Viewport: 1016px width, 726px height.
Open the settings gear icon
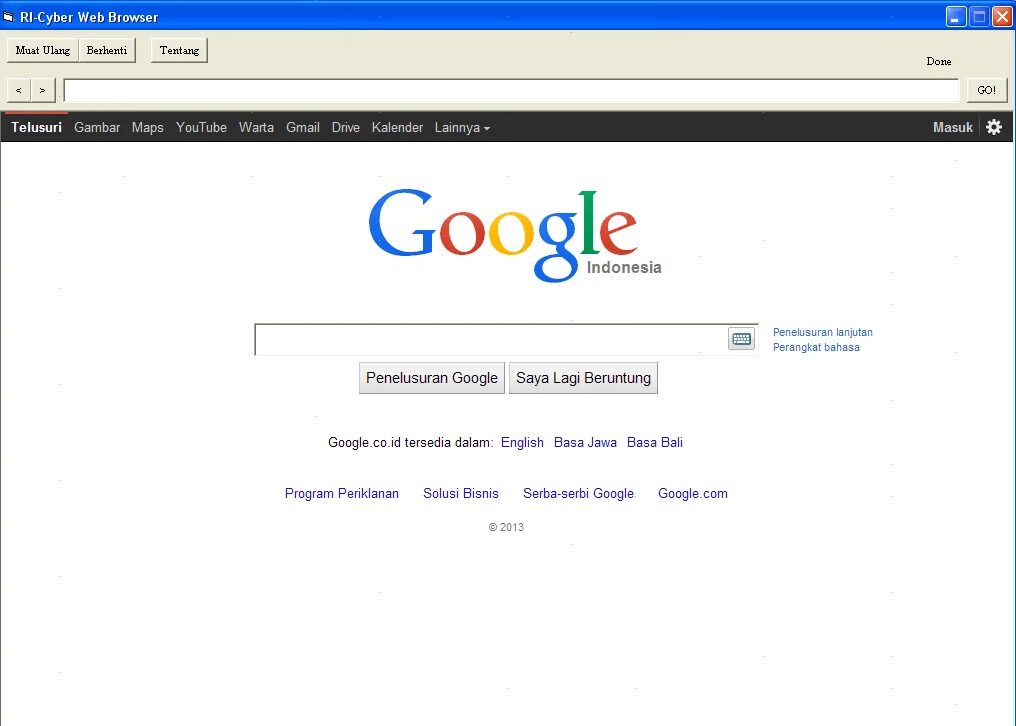click(994, 127)
